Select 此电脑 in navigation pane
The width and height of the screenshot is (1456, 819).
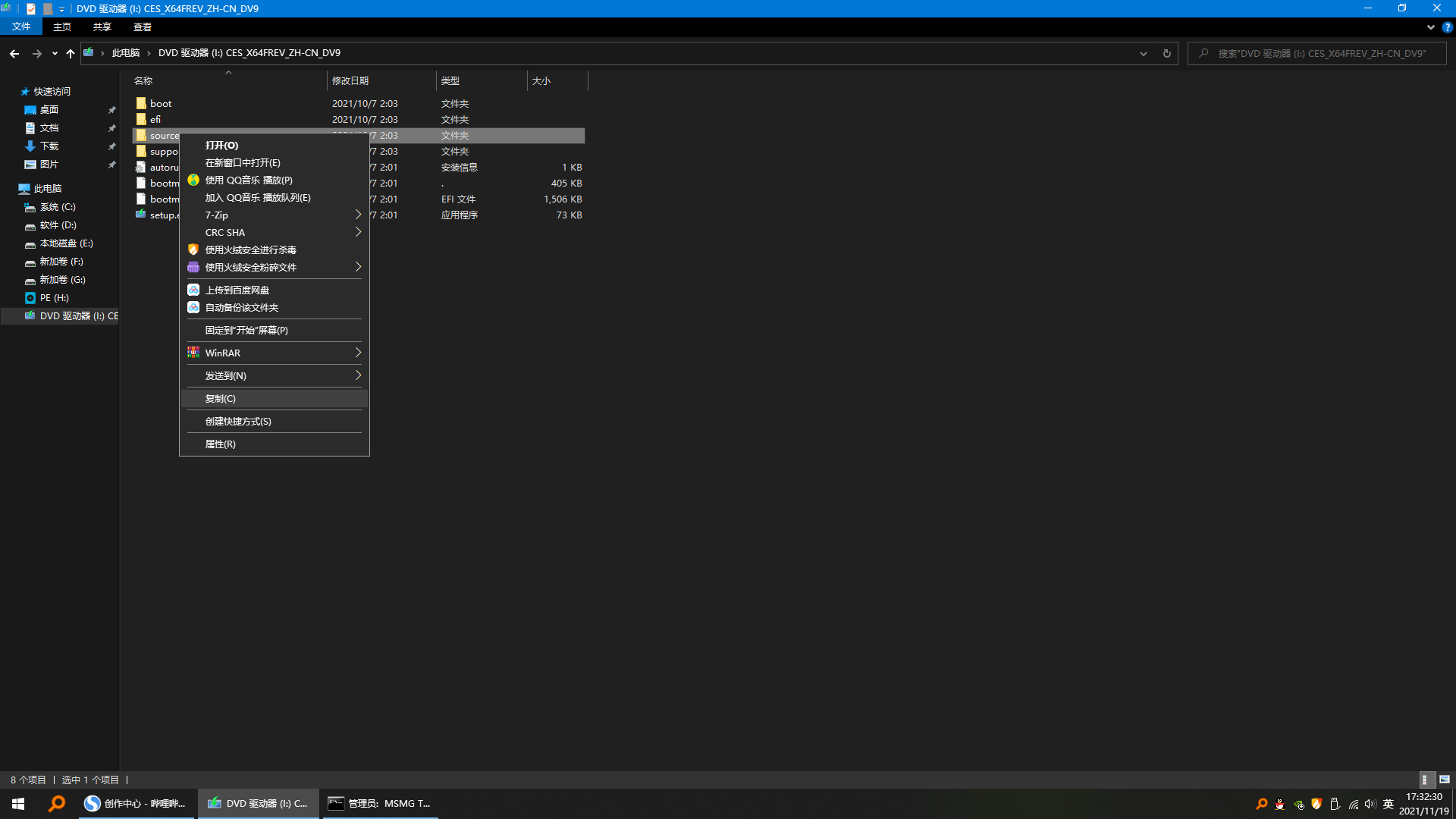click(x=47, y=189)
